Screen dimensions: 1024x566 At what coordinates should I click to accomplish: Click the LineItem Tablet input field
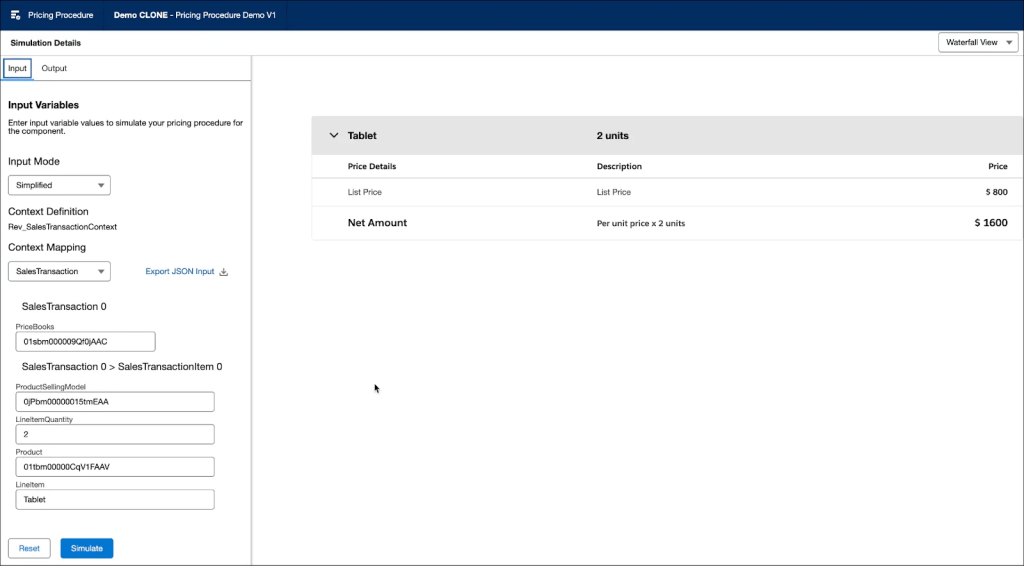tap(115, 499)
